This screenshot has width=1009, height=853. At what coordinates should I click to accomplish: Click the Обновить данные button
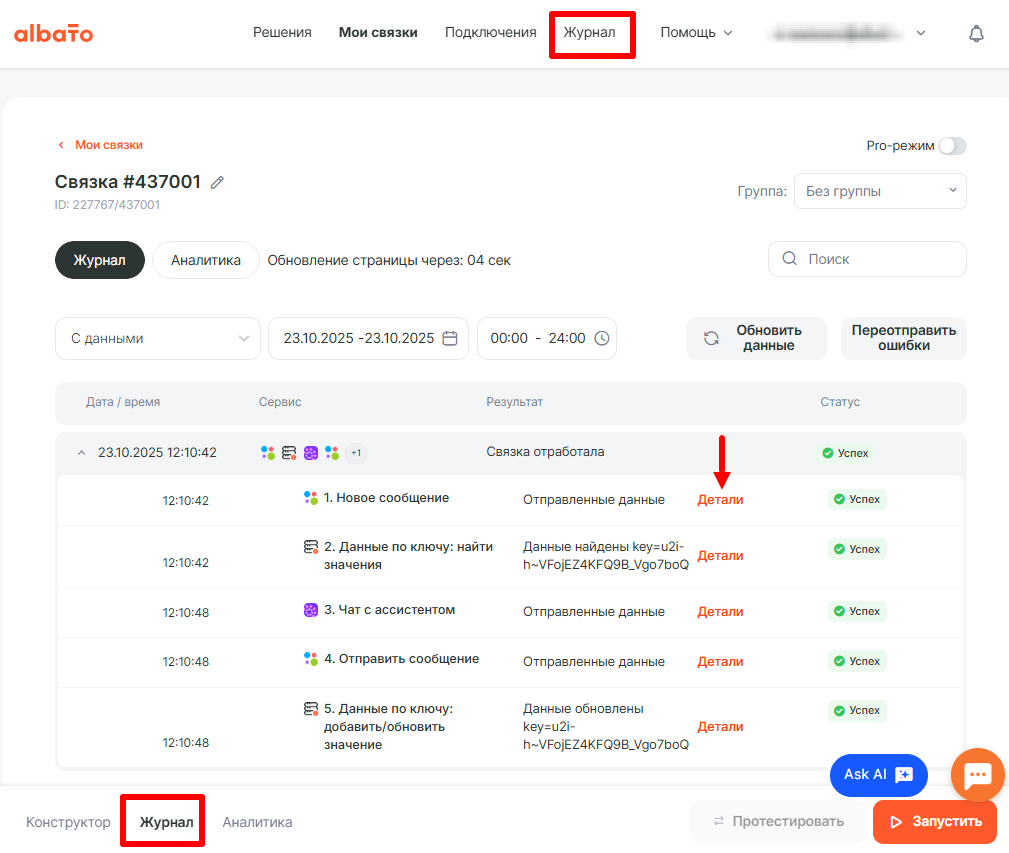point(756,338)
